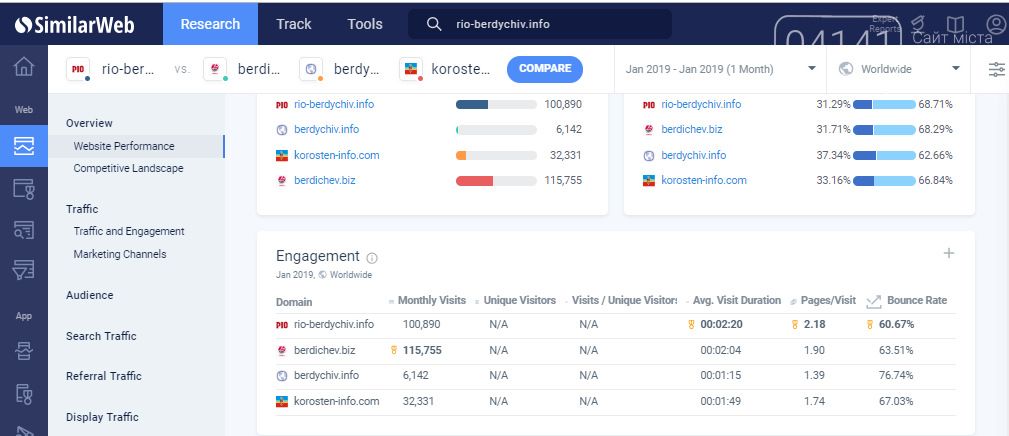Click the Engagement info icon
The height and width of the screenshot is (436, 1009).
[x=372, y=258]
